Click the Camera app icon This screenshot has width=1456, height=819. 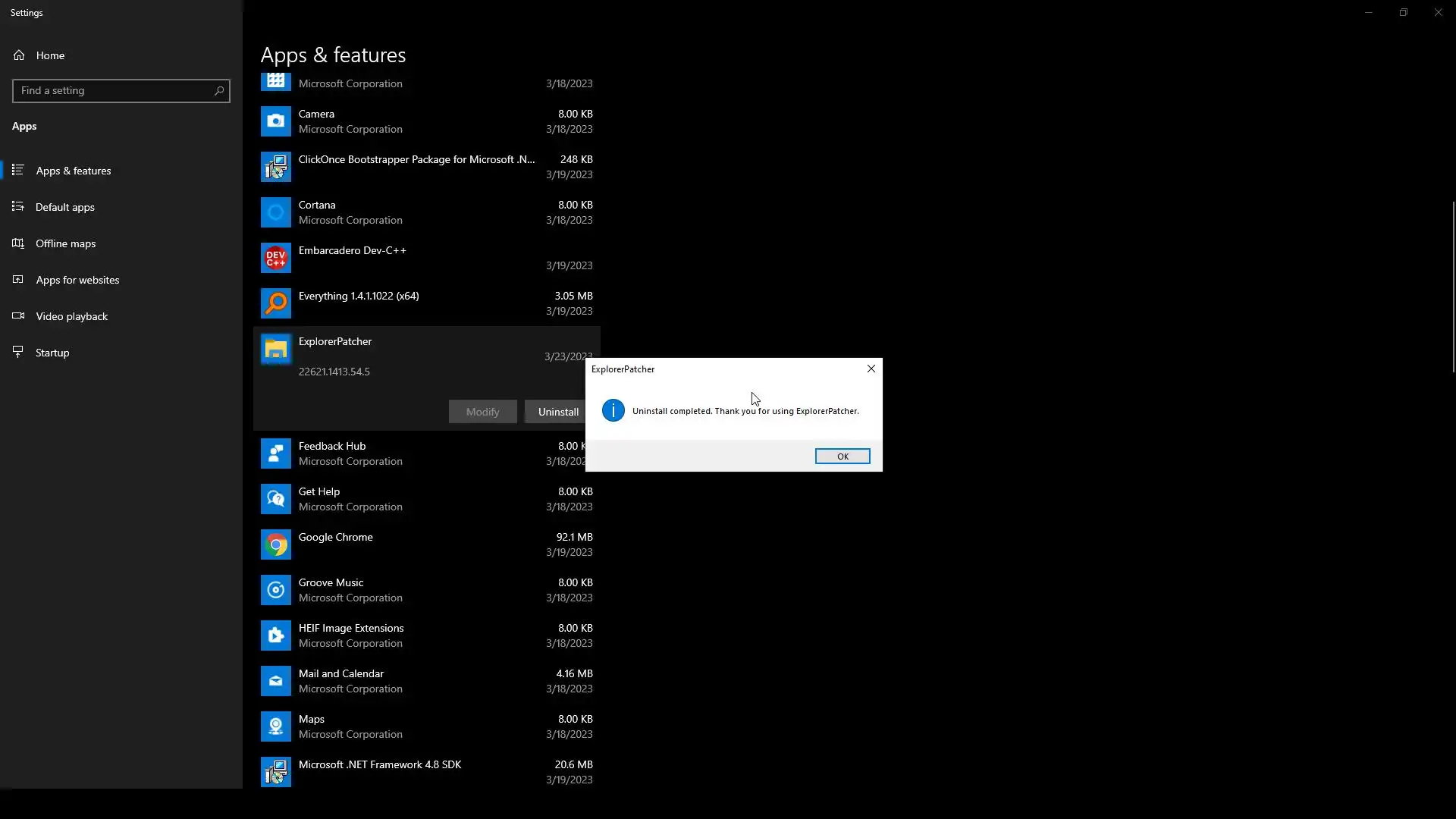pos(275,121)
